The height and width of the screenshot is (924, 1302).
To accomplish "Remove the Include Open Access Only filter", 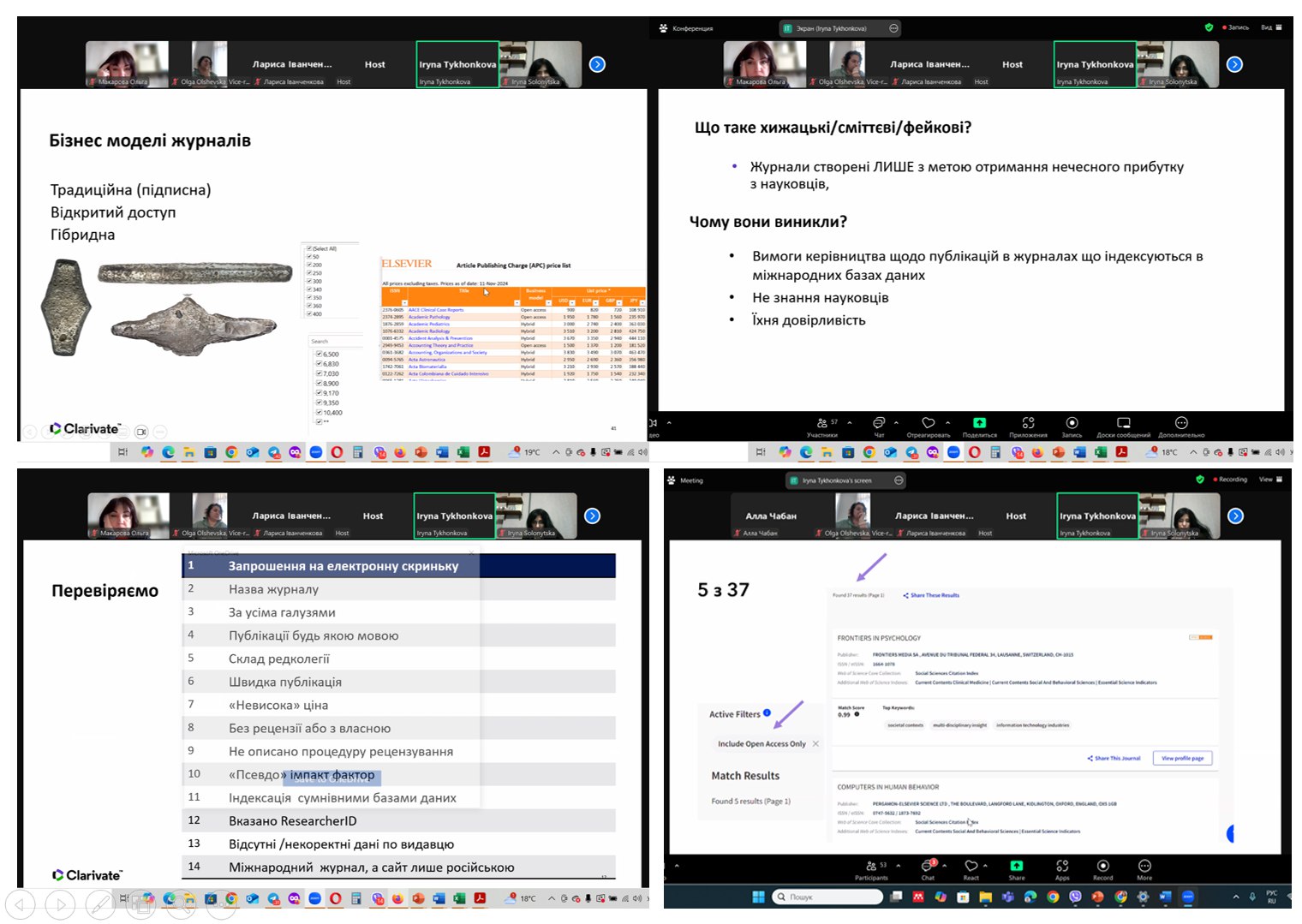I will 815,743.
